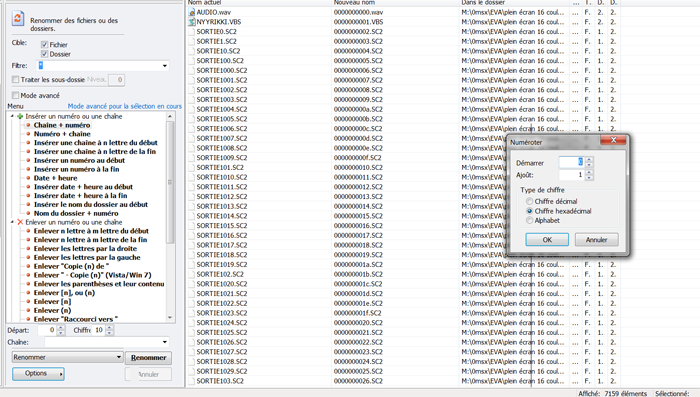The height and width of the screenshot is (397, 700).
Task: Click the Démarrer input field
Action: coord(571,162)
